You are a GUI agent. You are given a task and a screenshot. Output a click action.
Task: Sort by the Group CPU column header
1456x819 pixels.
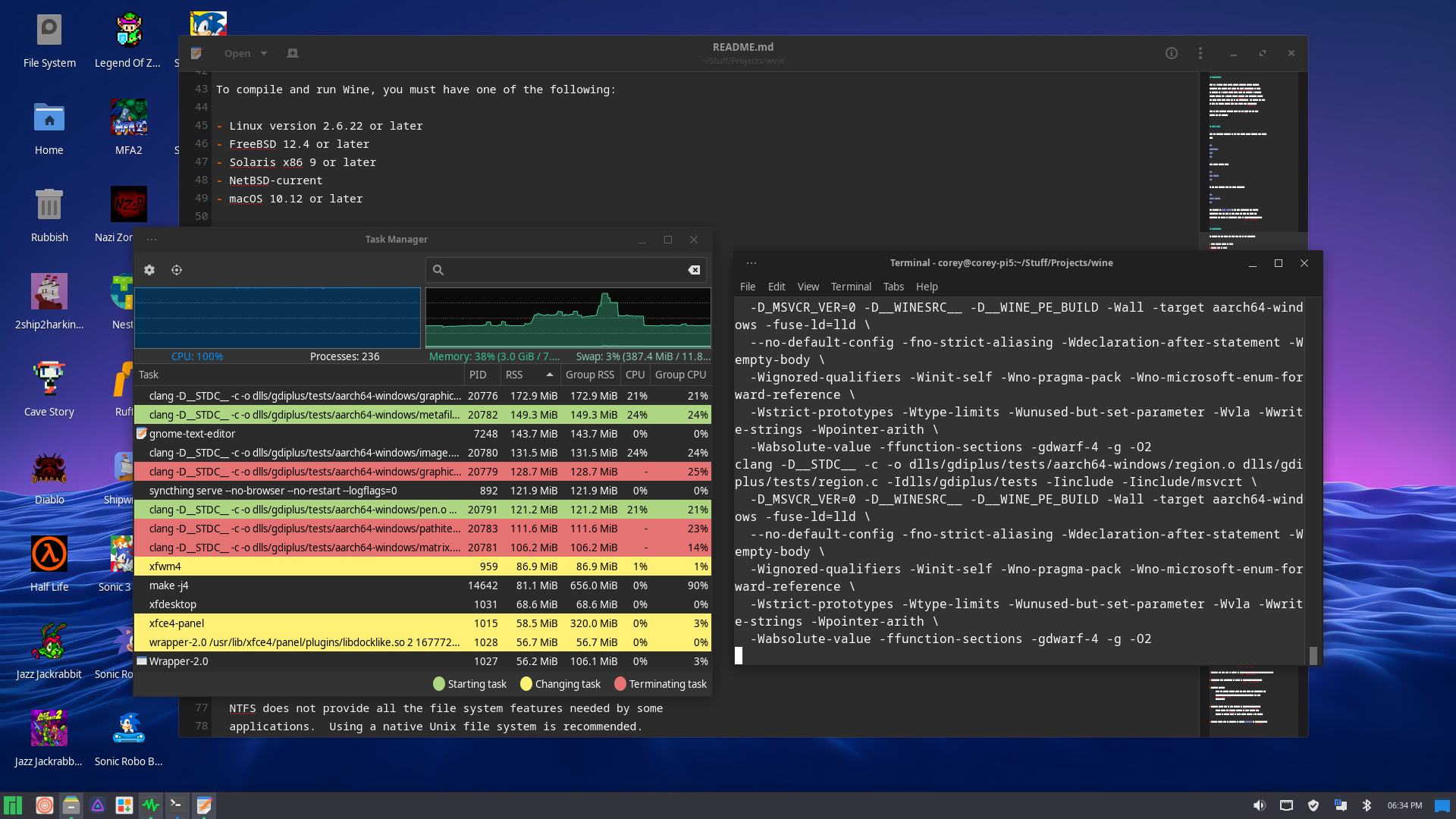coord(680,375)
